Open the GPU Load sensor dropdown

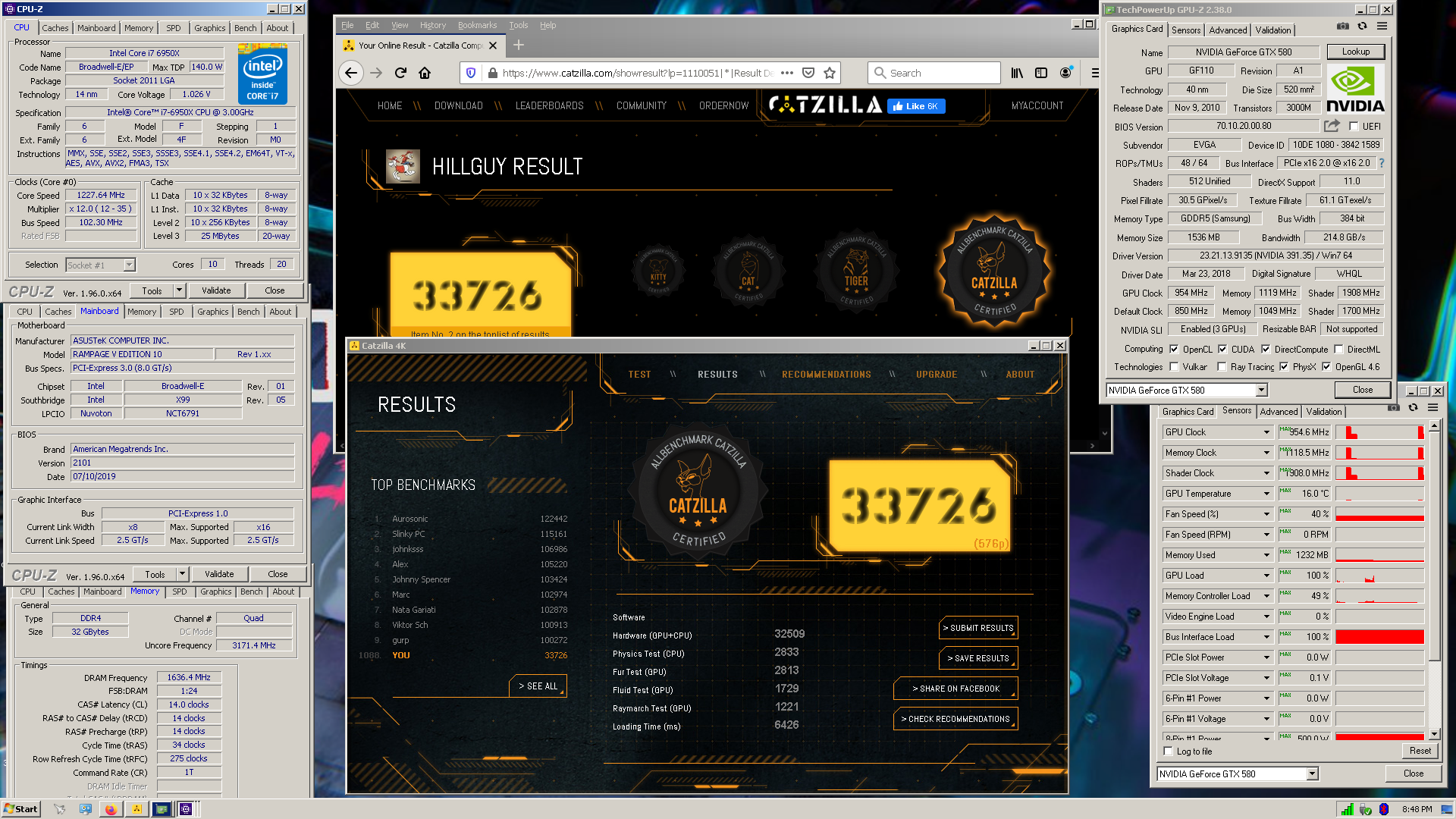click(x=1266, y=576)
